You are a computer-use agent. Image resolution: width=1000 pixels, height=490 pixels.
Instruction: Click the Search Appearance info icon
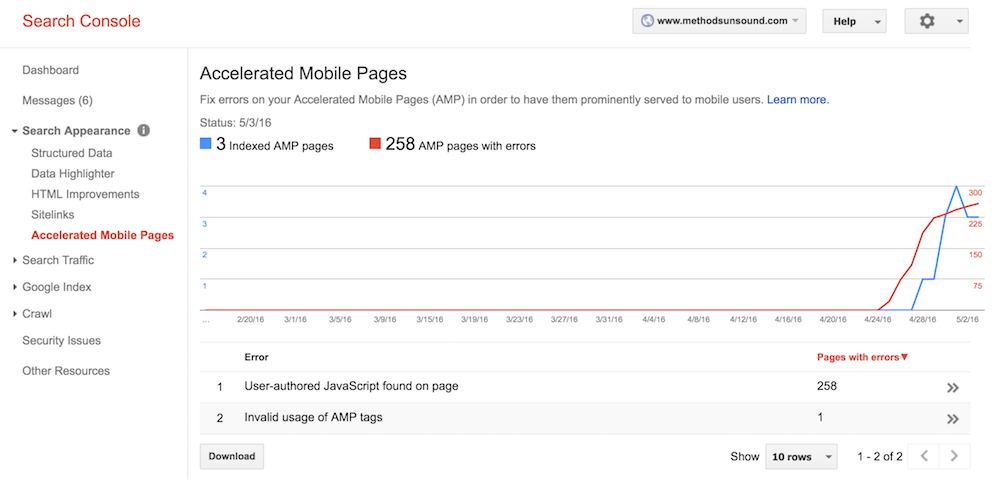coord(144,131)
